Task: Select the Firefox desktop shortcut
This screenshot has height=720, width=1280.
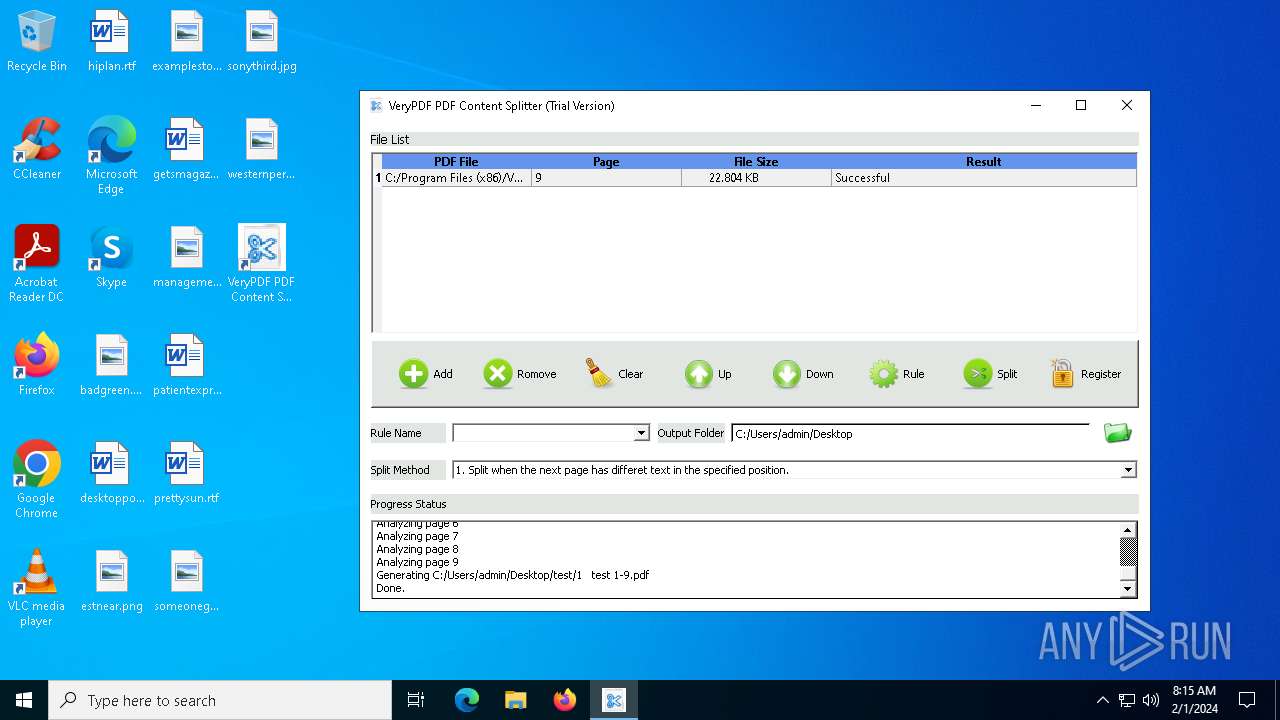Action: (37, 366)
